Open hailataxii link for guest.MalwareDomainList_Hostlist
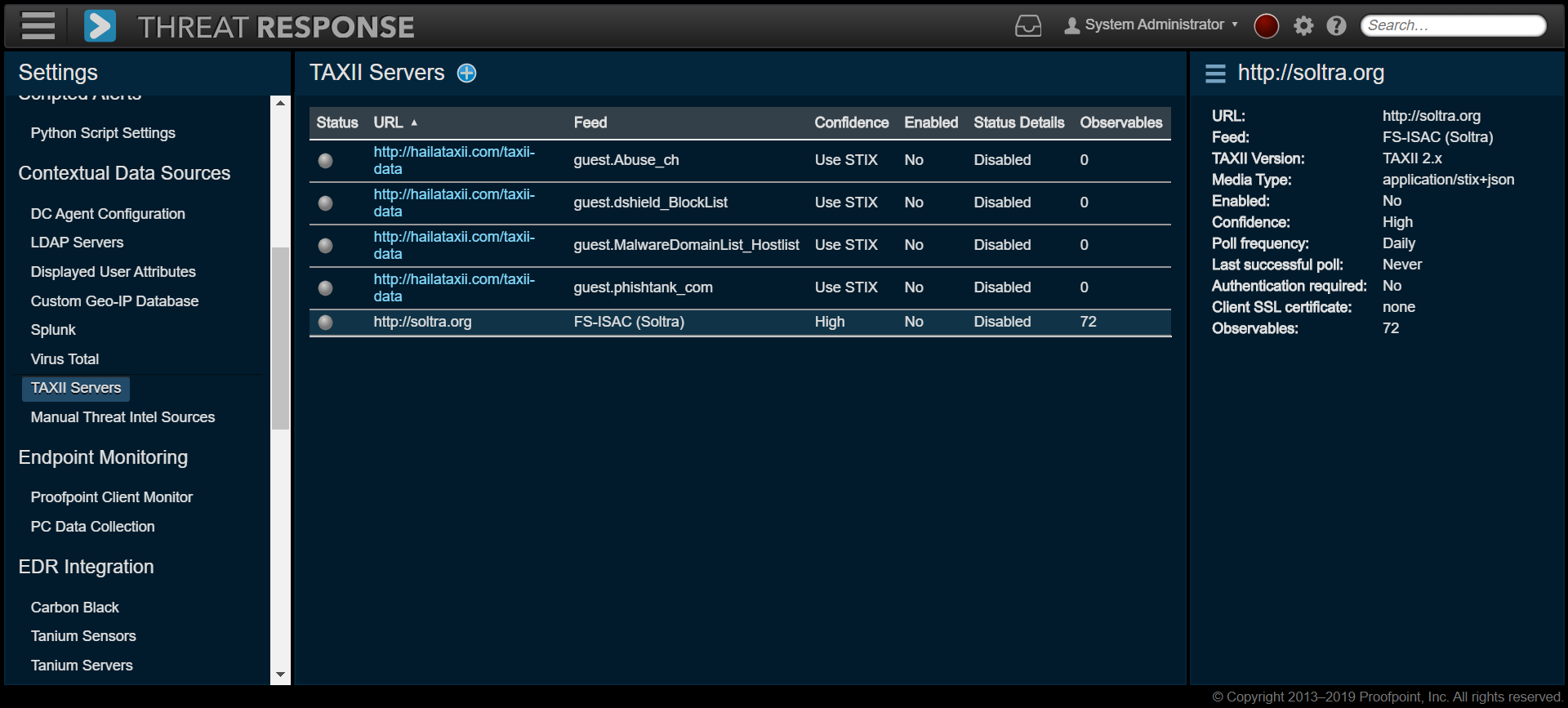The height and width of the screenshot is (708, 1568). [453, 245]
